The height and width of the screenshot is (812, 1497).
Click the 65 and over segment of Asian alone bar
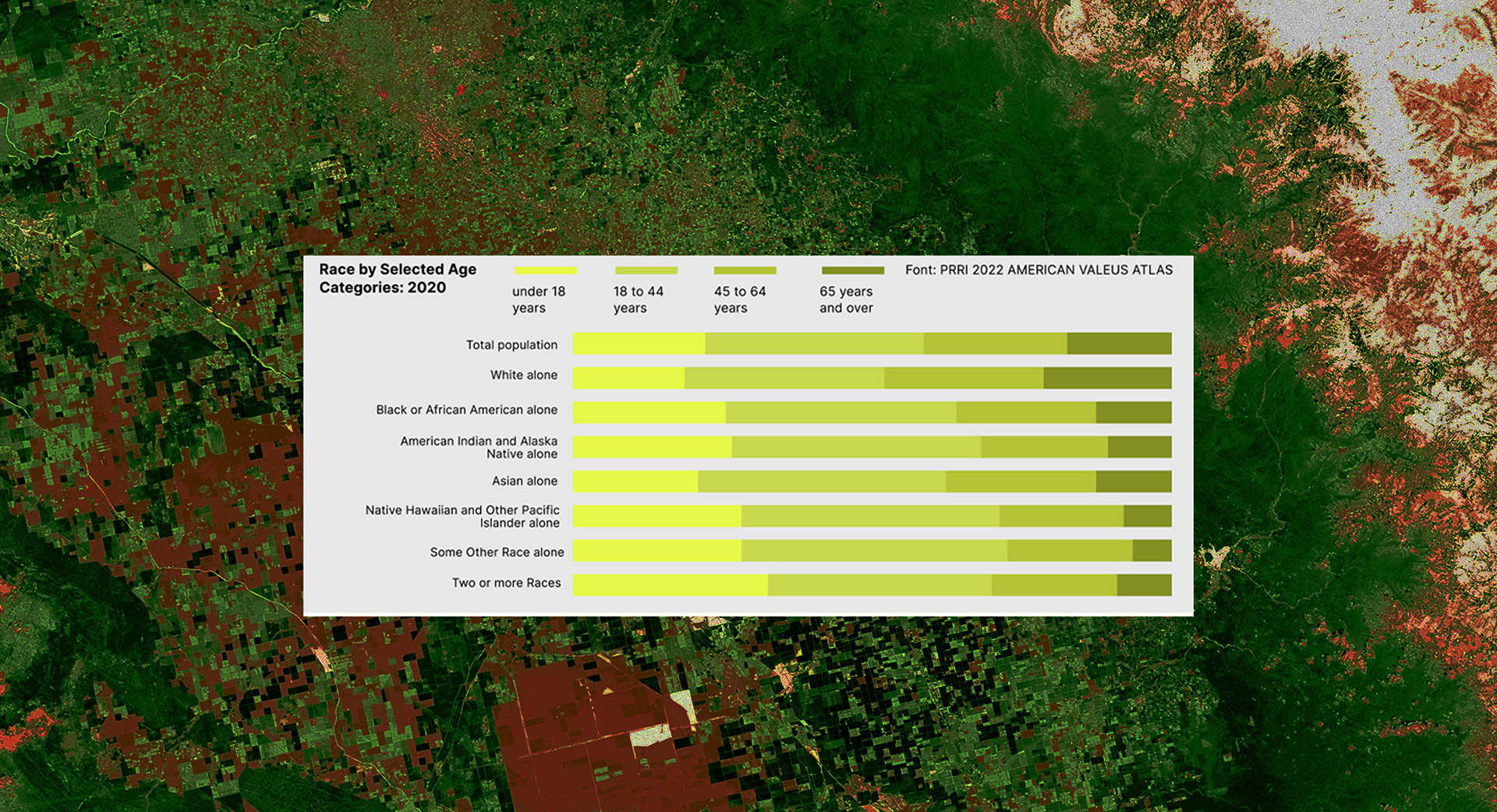click(x=1134, y=481)
